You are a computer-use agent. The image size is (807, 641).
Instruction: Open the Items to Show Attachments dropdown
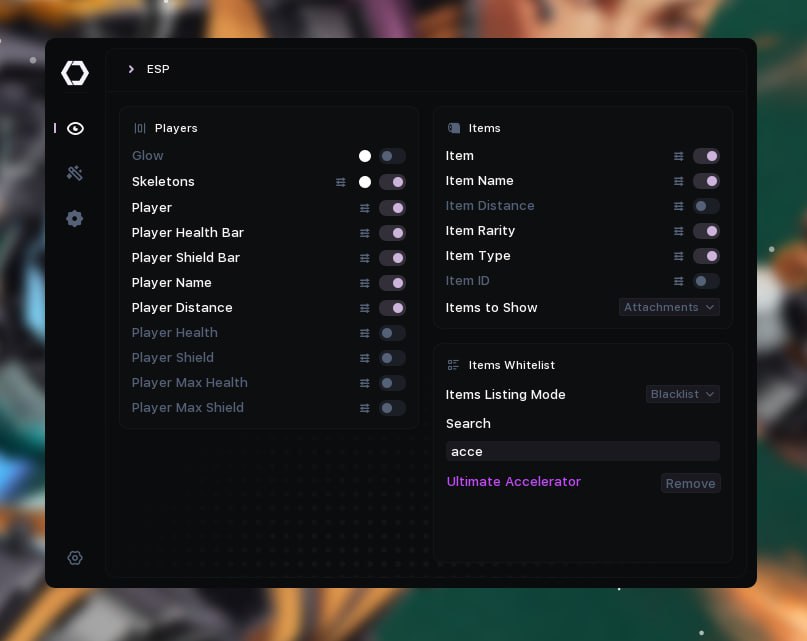coord(669,307)
